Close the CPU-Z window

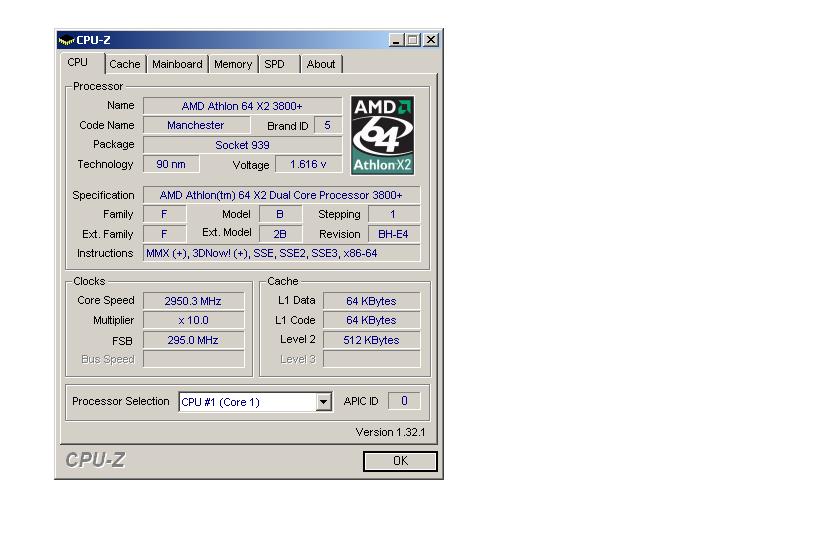pos(431,40)
